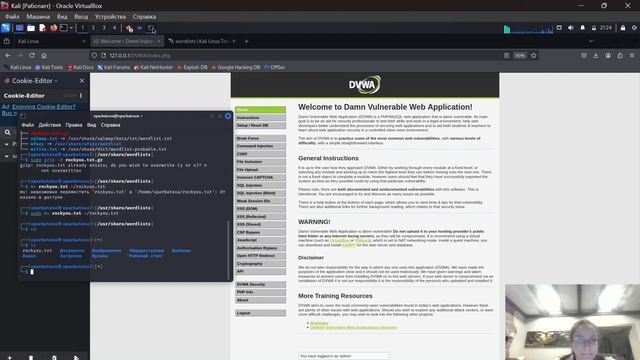Close the terminal window with blue button
Image resolution: width=640 pixels, height=360 pixels.
pyautogui.click(x=228, y=116)
